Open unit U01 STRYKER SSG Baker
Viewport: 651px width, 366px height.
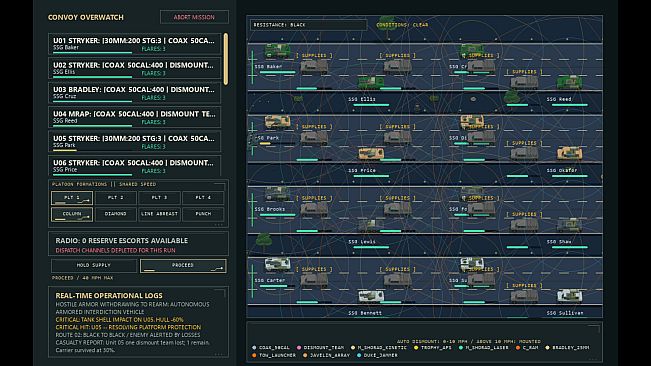[135, 44]
